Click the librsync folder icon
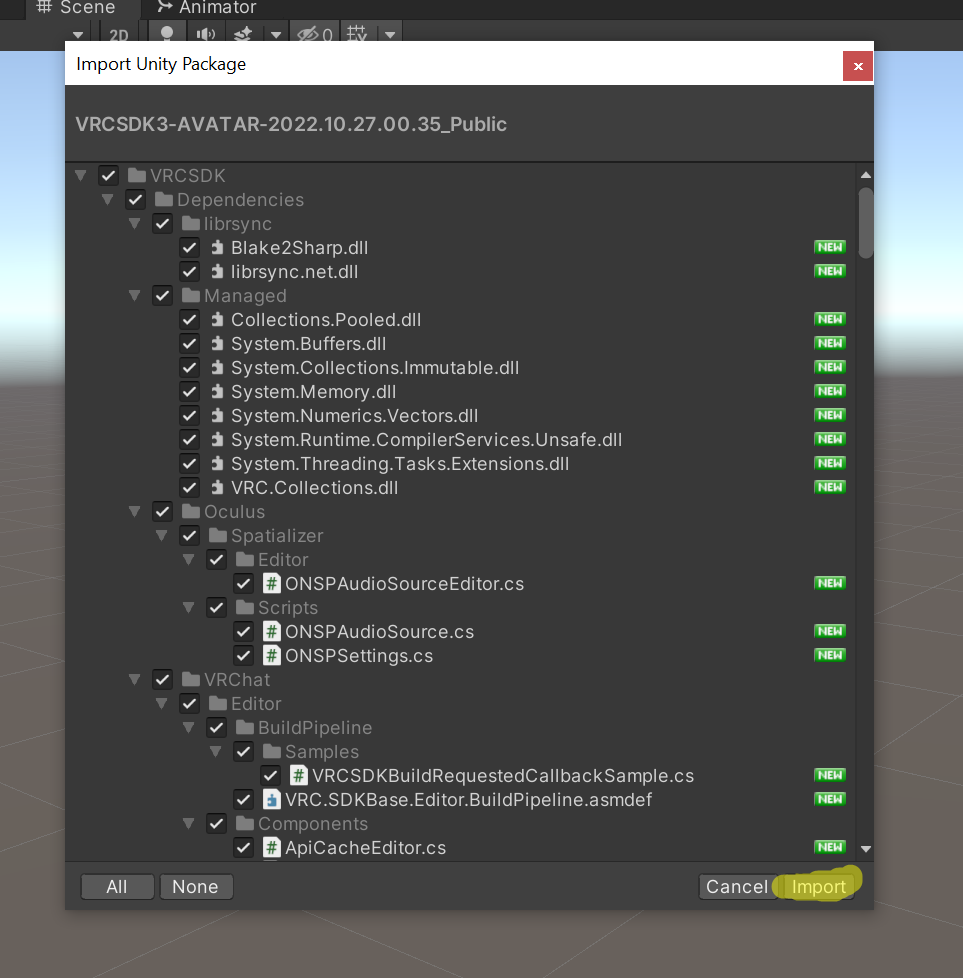Image resolution: width=963 pixels, height=978 pixels. 191,223
